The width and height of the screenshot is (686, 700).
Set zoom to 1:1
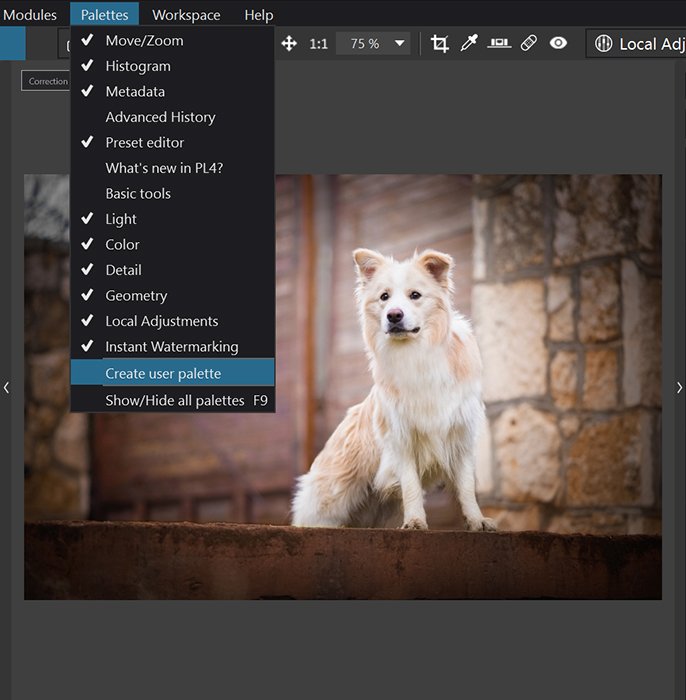pos(318,44)
